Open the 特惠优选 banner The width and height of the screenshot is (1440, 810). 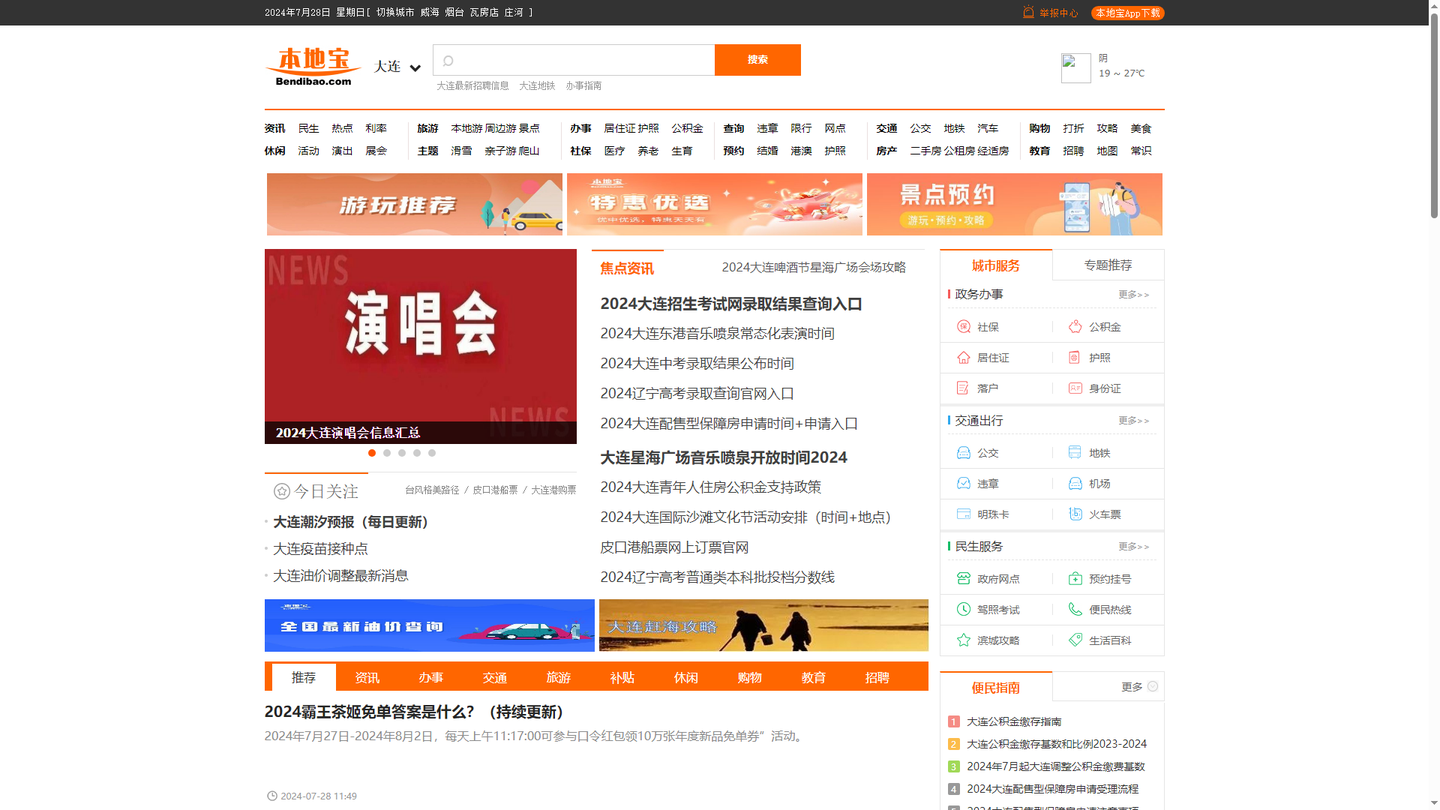coord(715,204)
